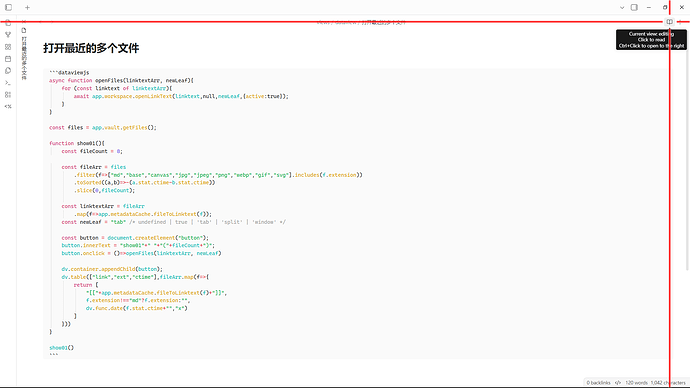Open graph view from the ribbon
The width and height of the screenshot is (690, 388).
pyautogui.click(x=8, y=35)
